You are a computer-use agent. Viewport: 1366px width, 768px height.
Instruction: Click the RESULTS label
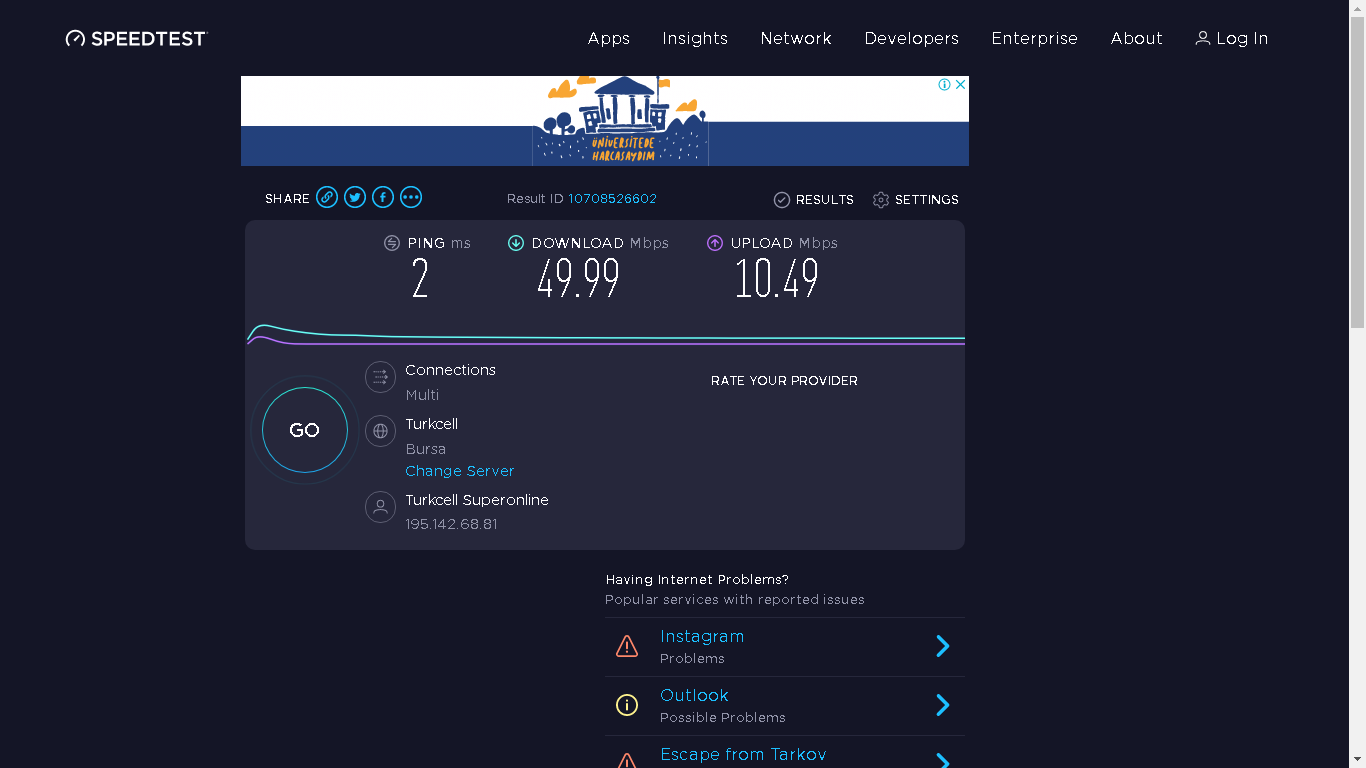pyautogui.click(x=825, y=200)
